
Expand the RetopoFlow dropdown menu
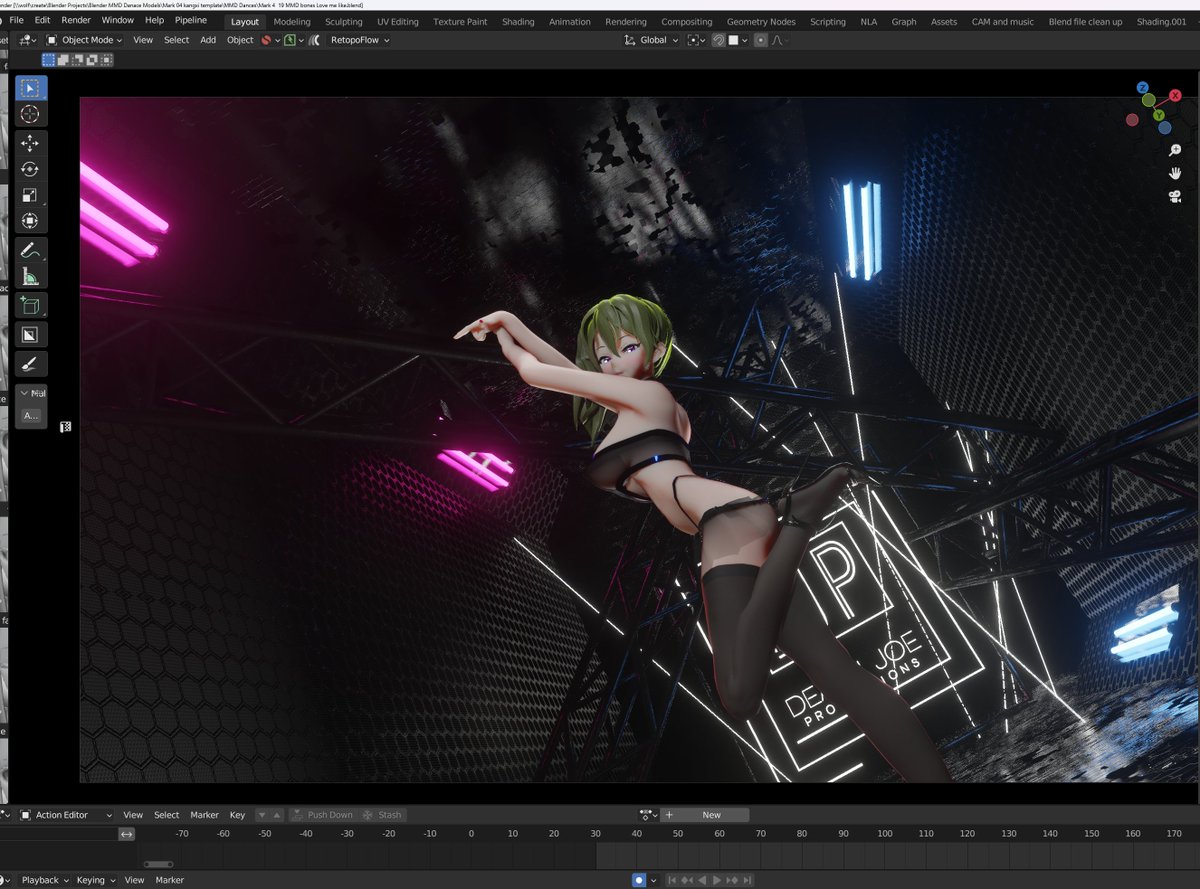(358, 40)
